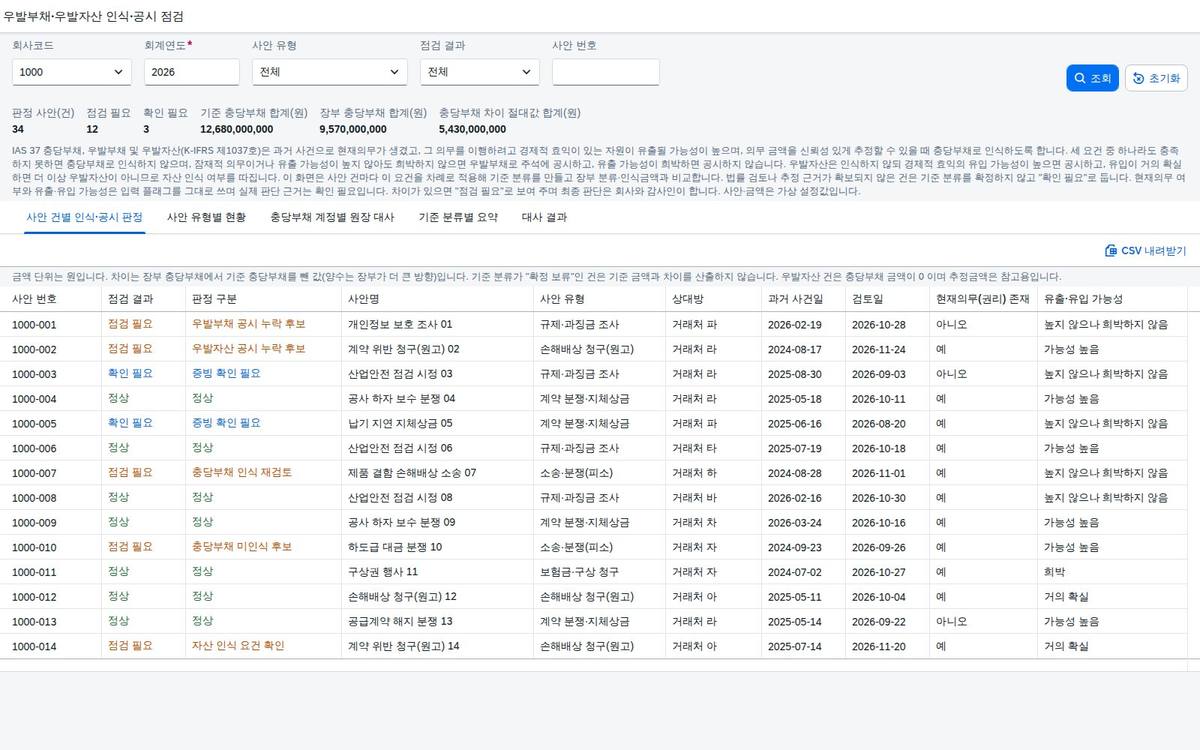
Task: Click 우발부채 공시 누락 후보 in row 1000-001
Action: click(x=248, y=324)
